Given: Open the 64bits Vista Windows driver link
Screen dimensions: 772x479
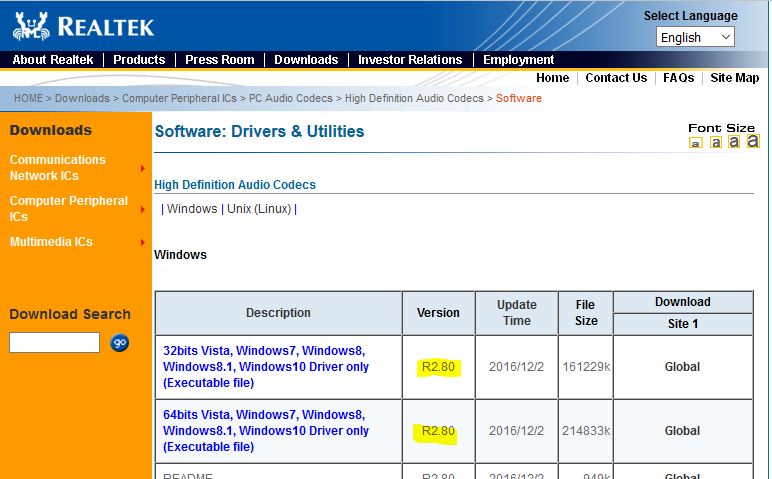Looking at the screenshot, I should [x=266, y=431].
